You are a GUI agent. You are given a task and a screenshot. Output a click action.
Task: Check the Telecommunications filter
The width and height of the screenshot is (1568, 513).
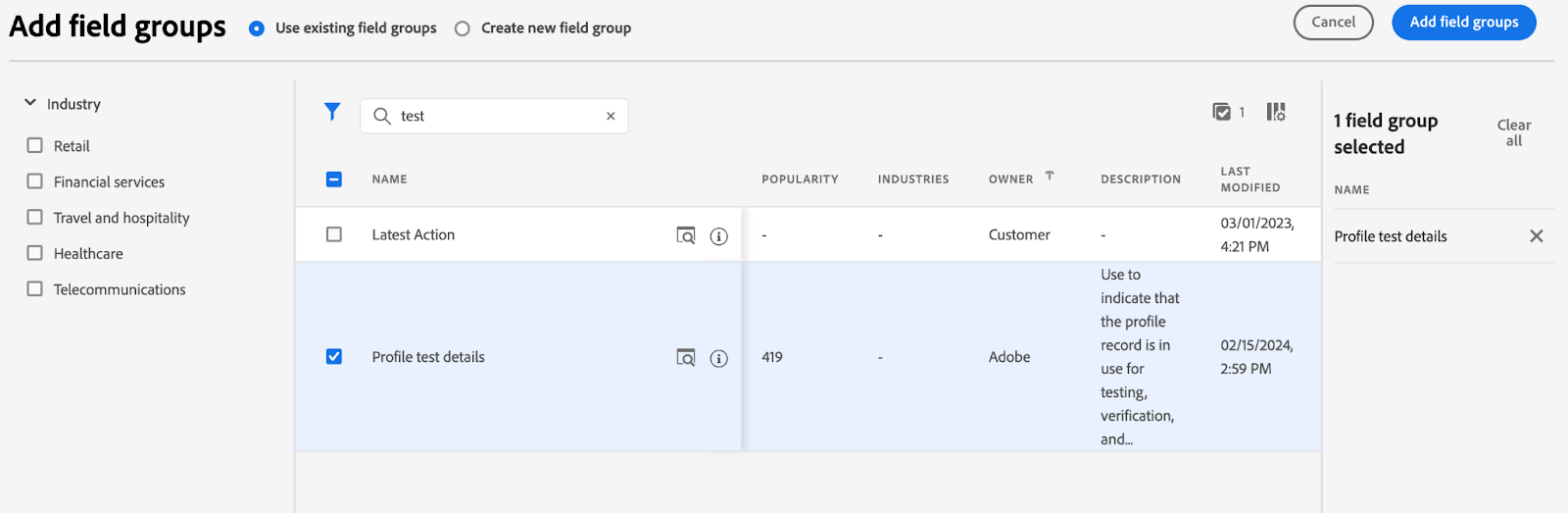click(x=35, y=289)
